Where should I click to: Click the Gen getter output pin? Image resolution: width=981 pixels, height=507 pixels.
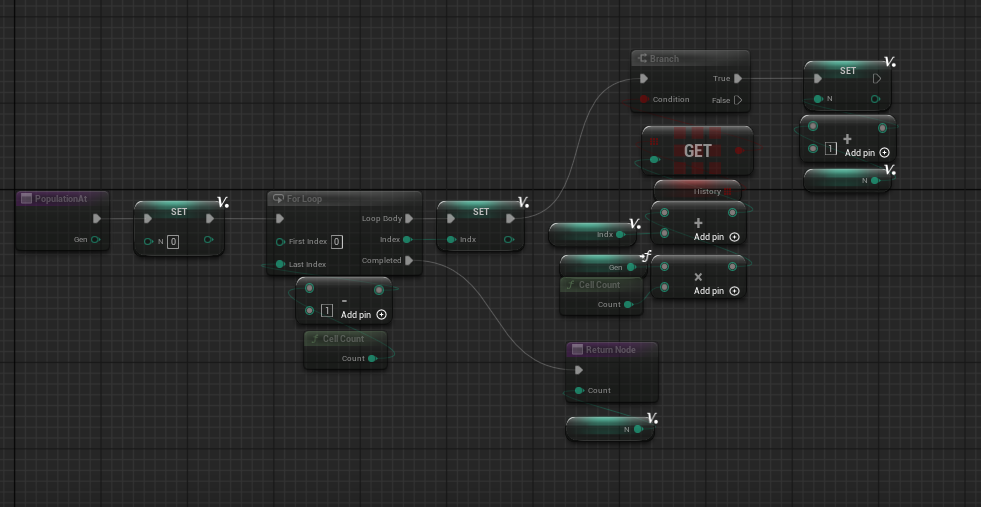pos(632,267)
